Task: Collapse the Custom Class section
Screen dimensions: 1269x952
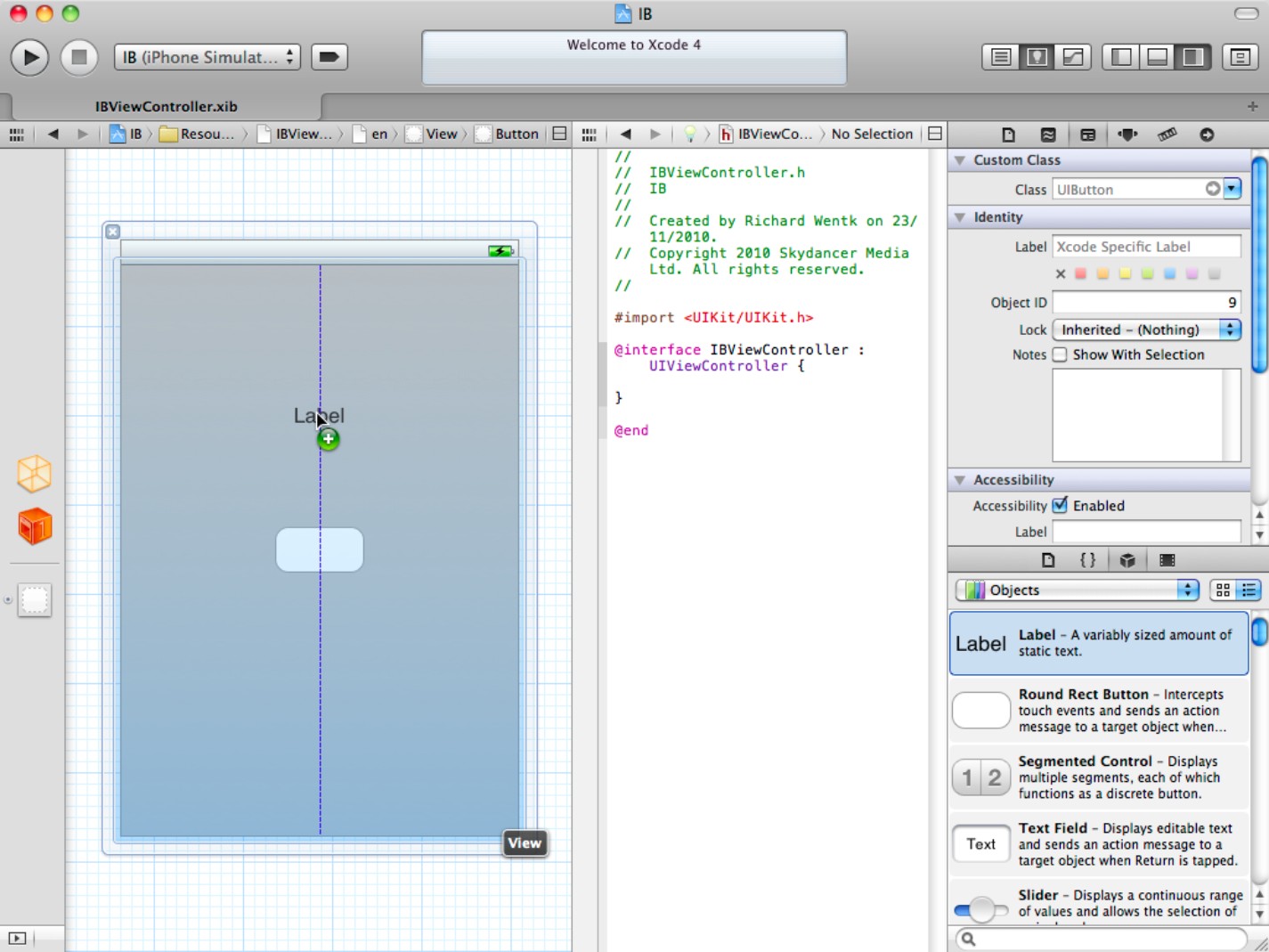Action: tap(960, 160)
